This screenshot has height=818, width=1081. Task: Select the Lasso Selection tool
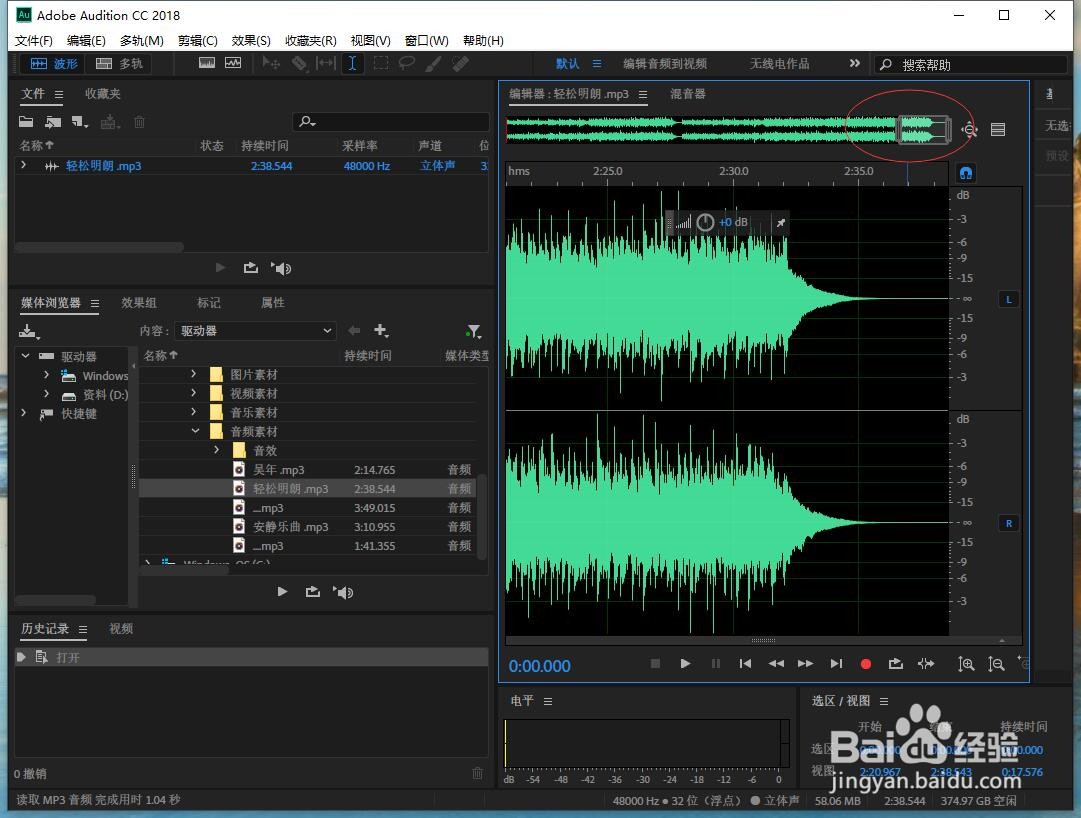(407, 63)
